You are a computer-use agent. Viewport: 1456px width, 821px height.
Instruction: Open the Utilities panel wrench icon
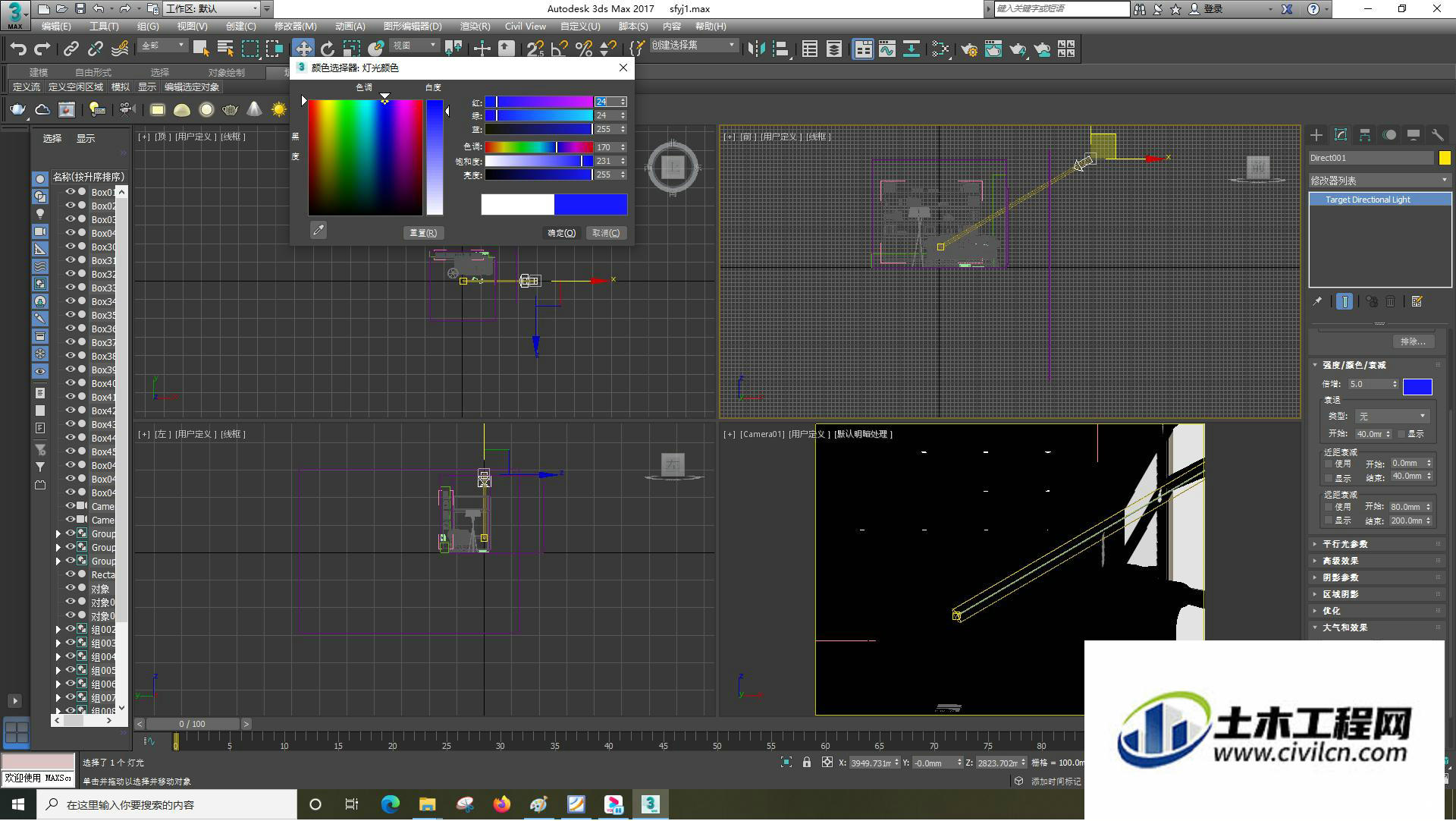point(1437,135)
